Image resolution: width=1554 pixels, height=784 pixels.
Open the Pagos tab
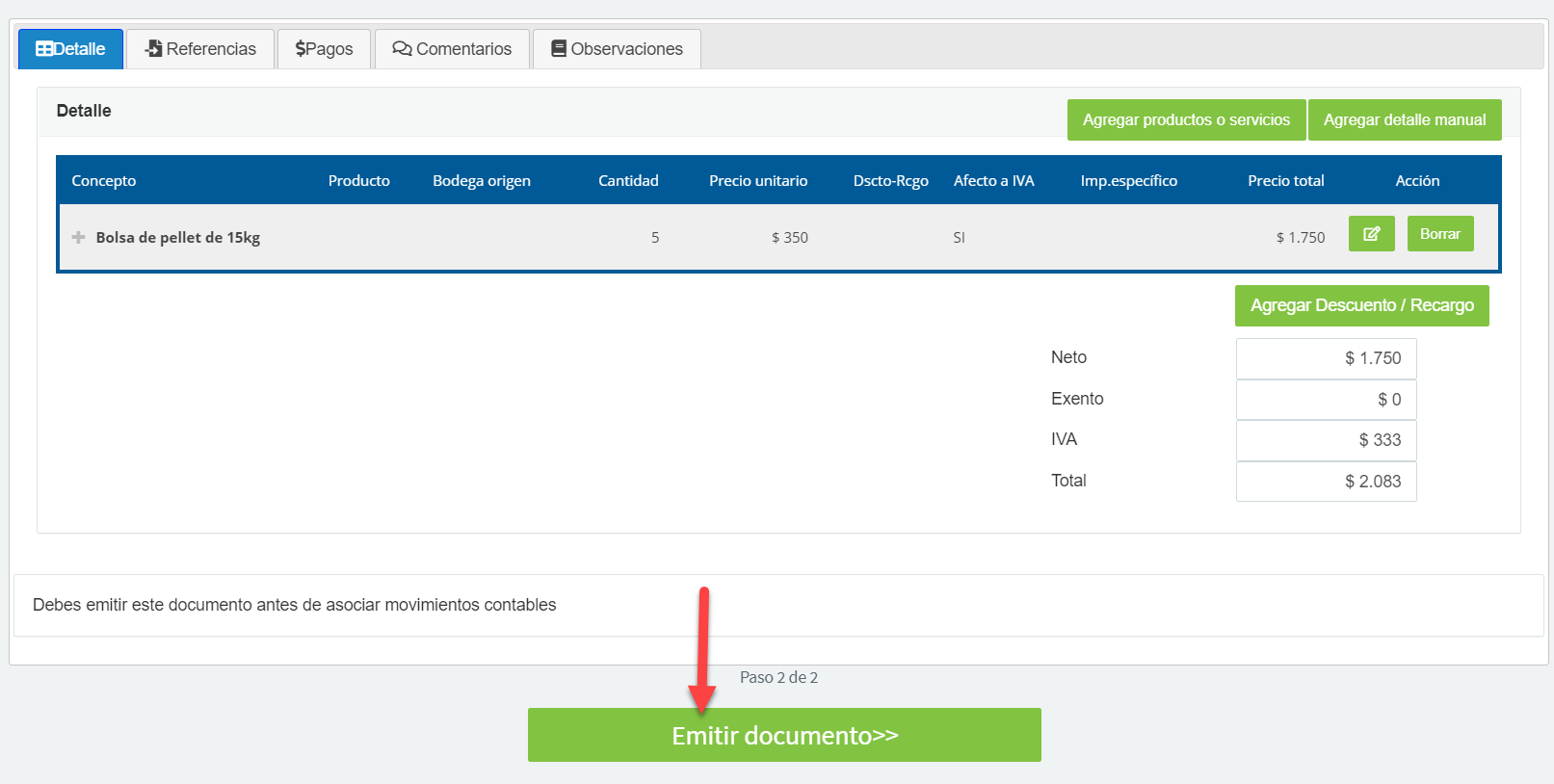coord(324,49)
